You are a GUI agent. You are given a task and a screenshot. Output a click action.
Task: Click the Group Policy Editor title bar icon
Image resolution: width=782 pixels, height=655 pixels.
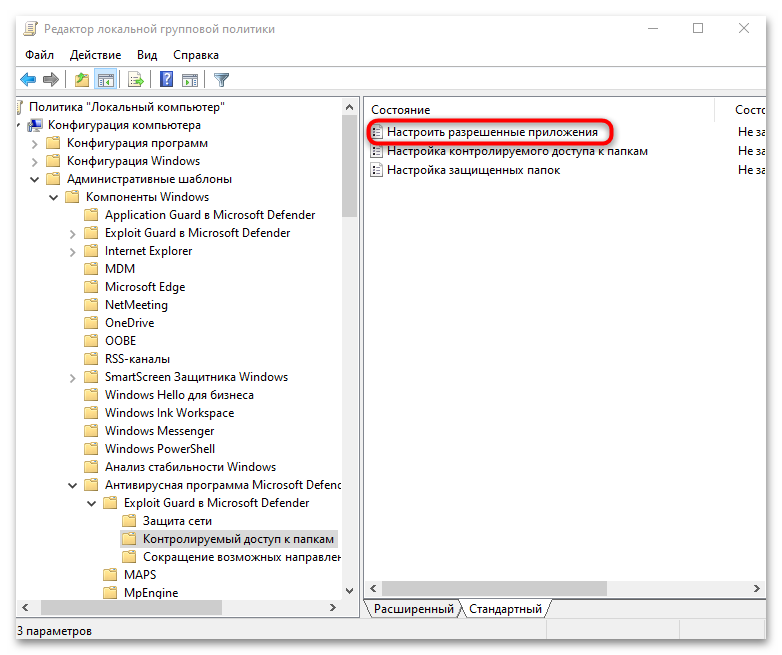[x=30, y=29]
